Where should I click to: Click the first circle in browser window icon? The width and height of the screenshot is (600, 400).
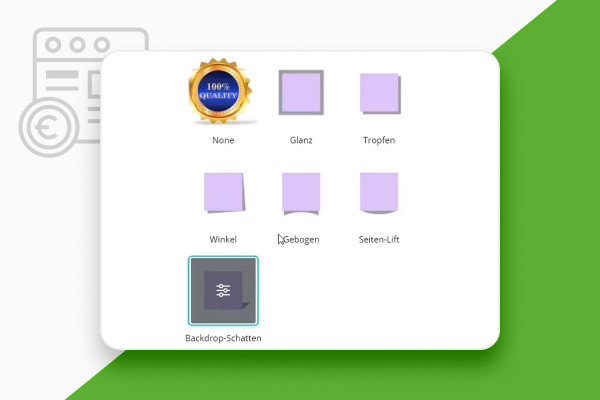pyautogui.click(x=53, y=44)
